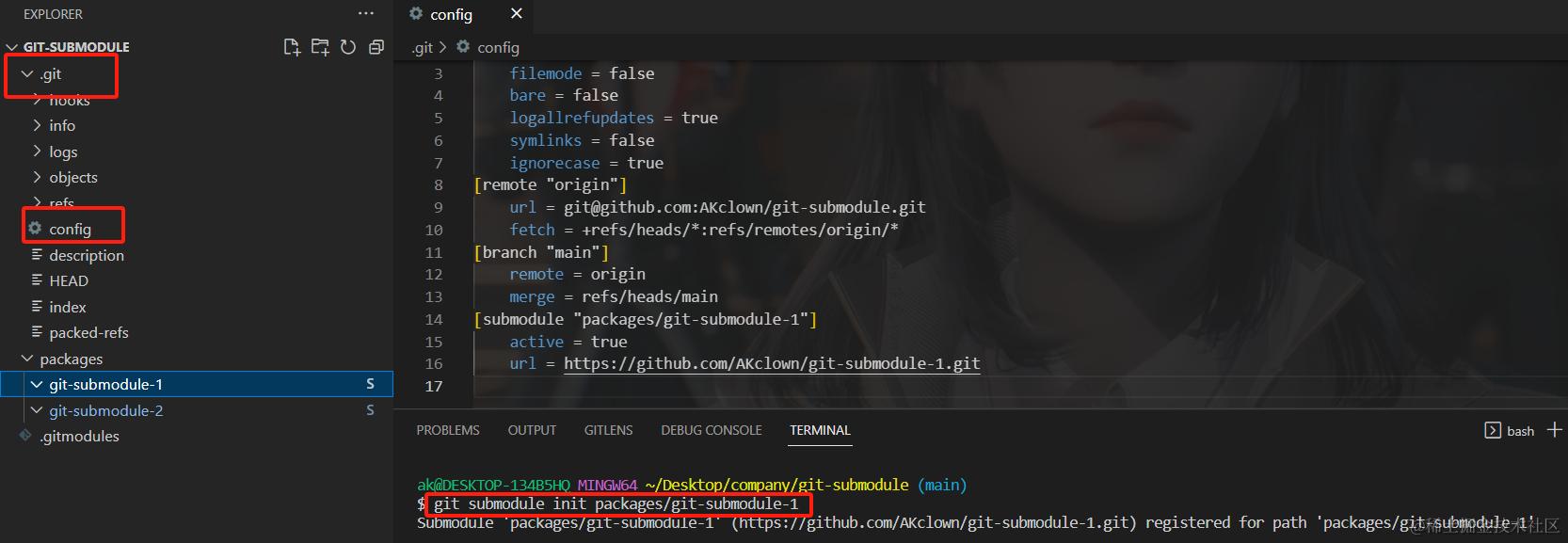Click the EXPLORER panel title
The height and width of the screenshot is (543, 1568).
pyautogui.click(x=53, y=14)
